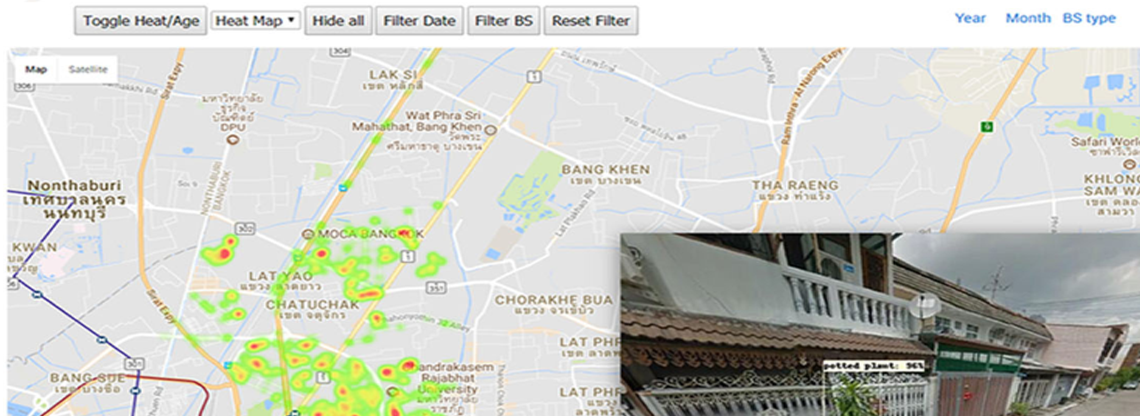Click the route 304 road shield
Viewport: 1140px width, 416px height.
click(x=339, y=52)
